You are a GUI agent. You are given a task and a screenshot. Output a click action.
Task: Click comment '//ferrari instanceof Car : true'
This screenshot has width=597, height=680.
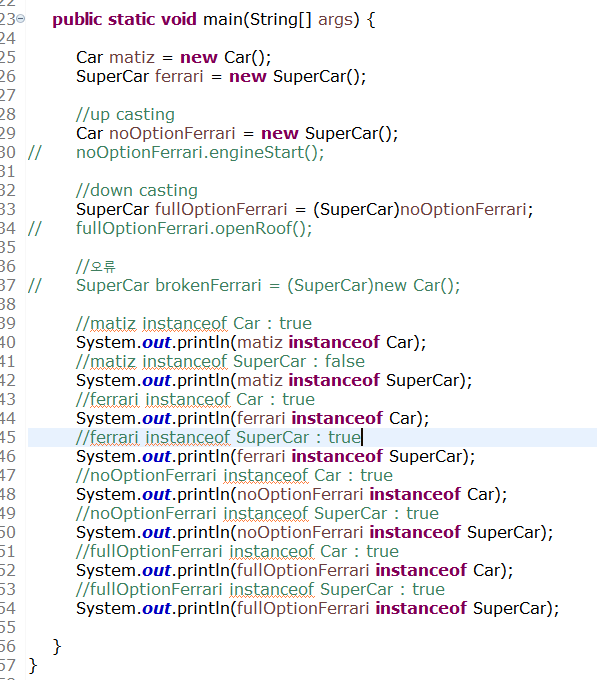click(196, 399)
